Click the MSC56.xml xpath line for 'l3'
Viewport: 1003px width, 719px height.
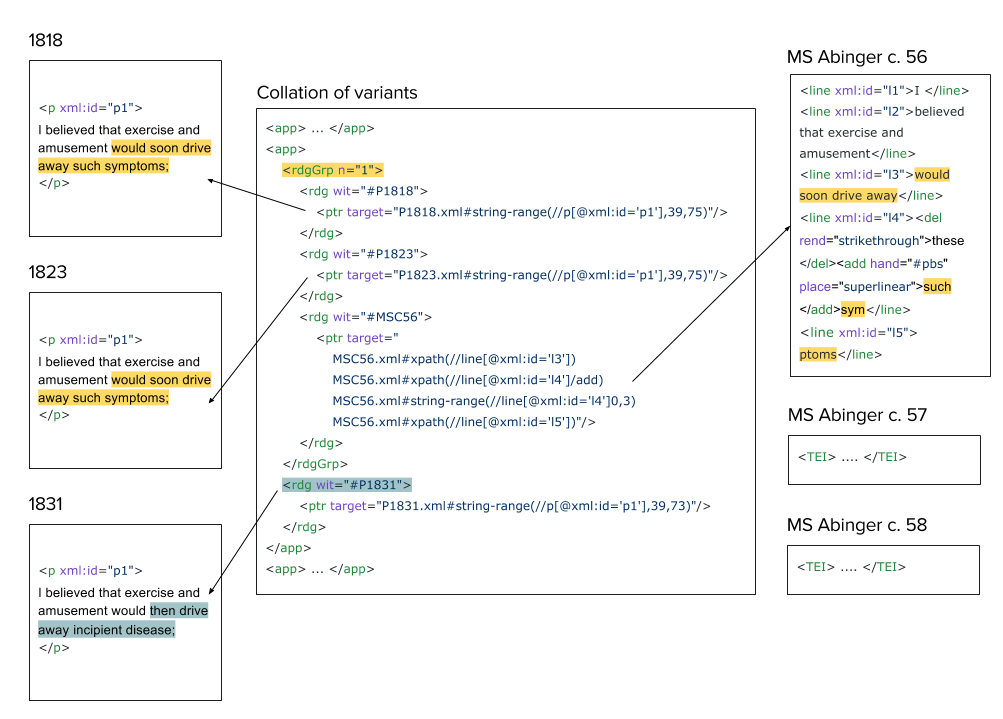(x=454, y=359)
